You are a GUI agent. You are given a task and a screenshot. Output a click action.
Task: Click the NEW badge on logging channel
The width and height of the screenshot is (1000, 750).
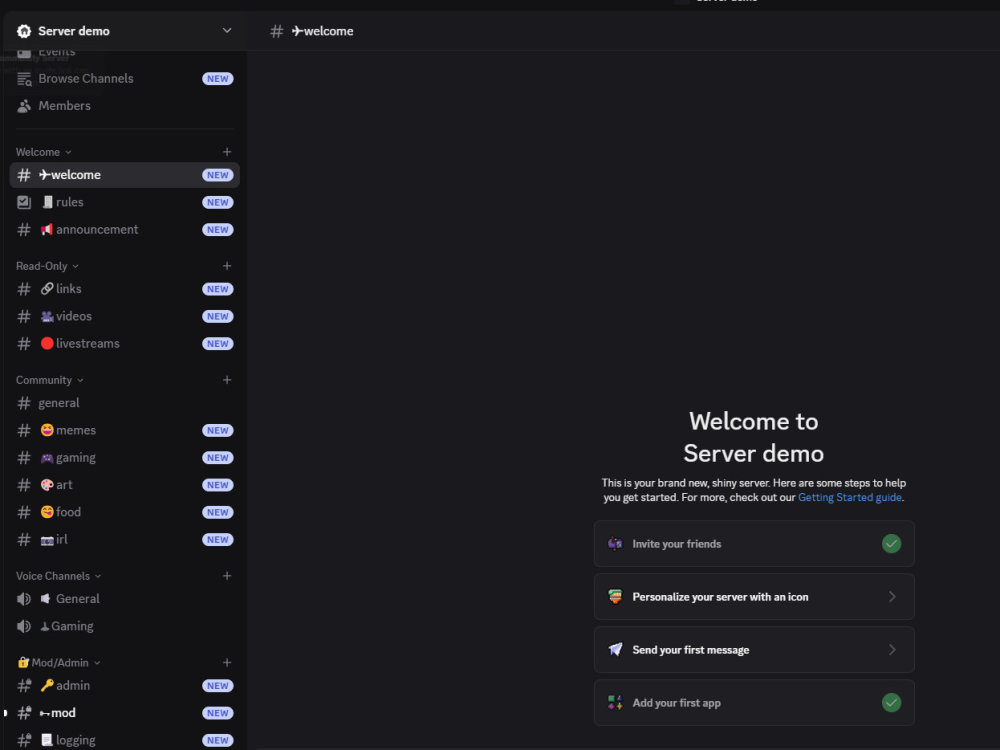coord(217,740)
